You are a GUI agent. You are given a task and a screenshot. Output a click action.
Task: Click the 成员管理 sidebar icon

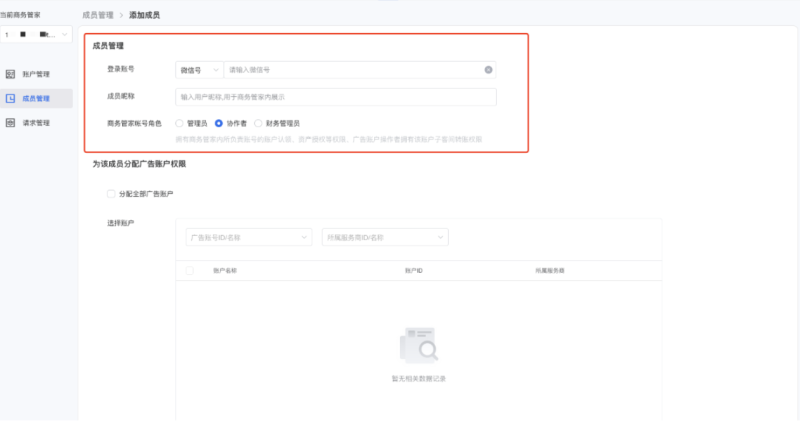[10, 98]
